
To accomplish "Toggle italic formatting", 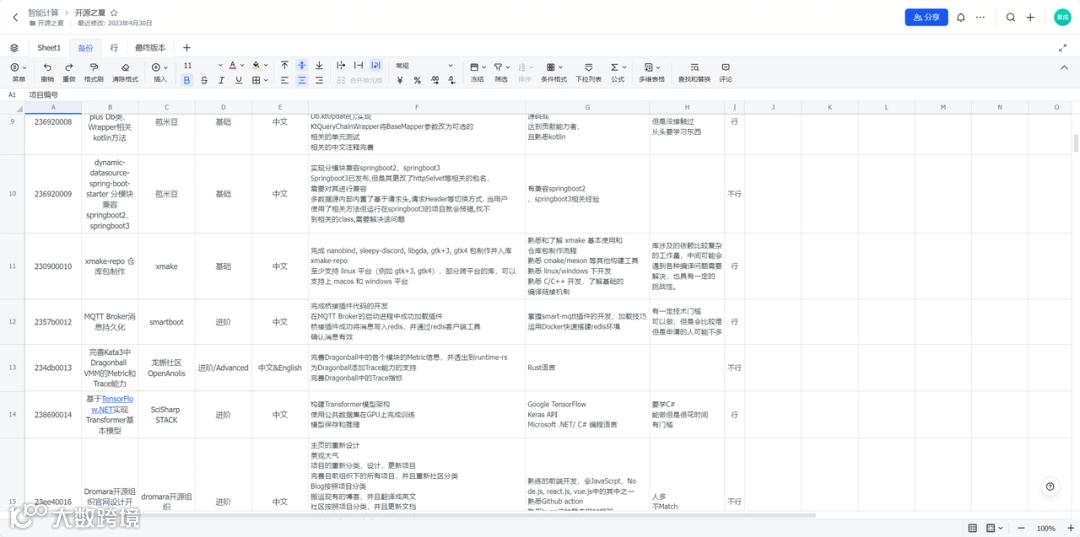I will coord(222,80).
